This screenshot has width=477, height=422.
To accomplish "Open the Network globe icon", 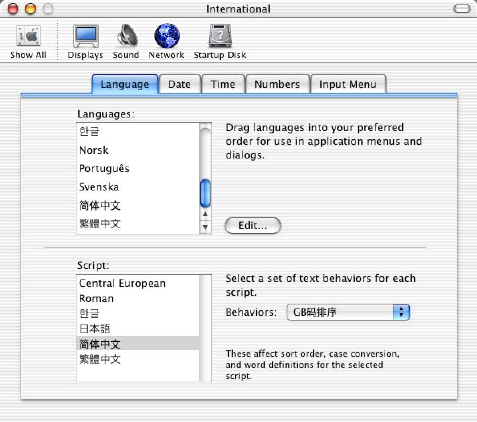I will 167,35.
